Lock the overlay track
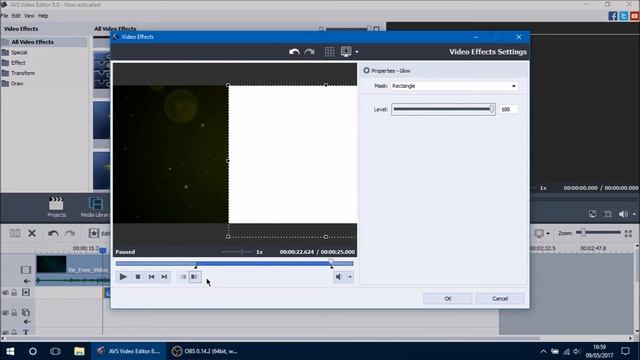Image resolution: width=640 pixels, height=360 pixels. [x=14, y=313]
